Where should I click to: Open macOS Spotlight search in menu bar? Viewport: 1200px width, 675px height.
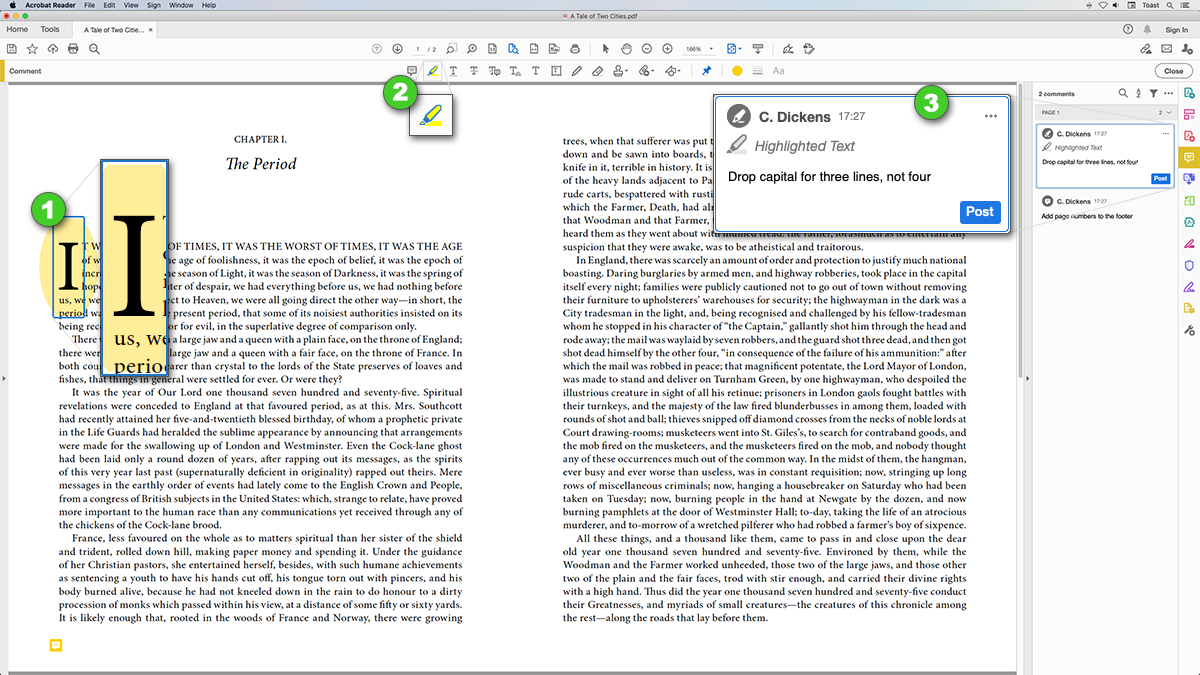[1171, 5]
